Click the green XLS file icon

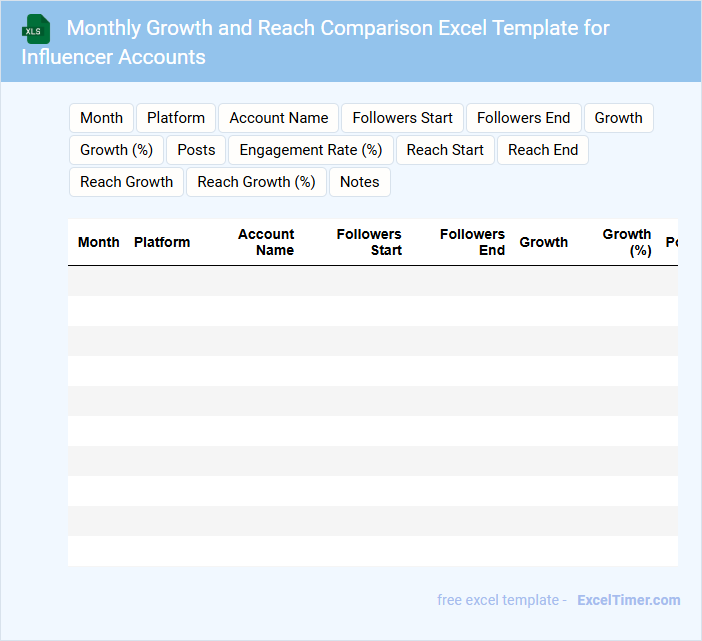pos(36,29)
